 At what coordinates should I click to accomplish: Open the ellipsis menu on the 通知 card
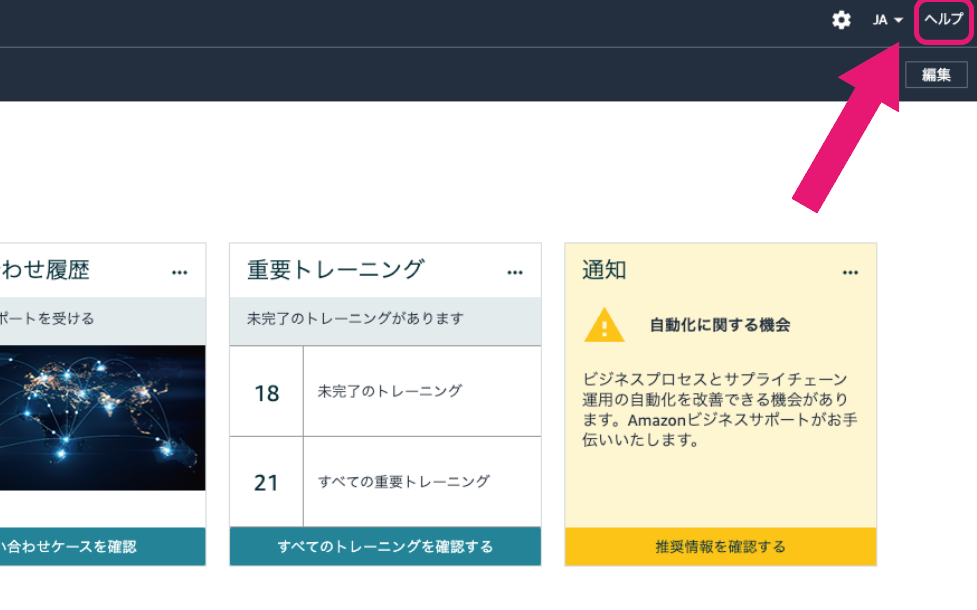[851, 271]
